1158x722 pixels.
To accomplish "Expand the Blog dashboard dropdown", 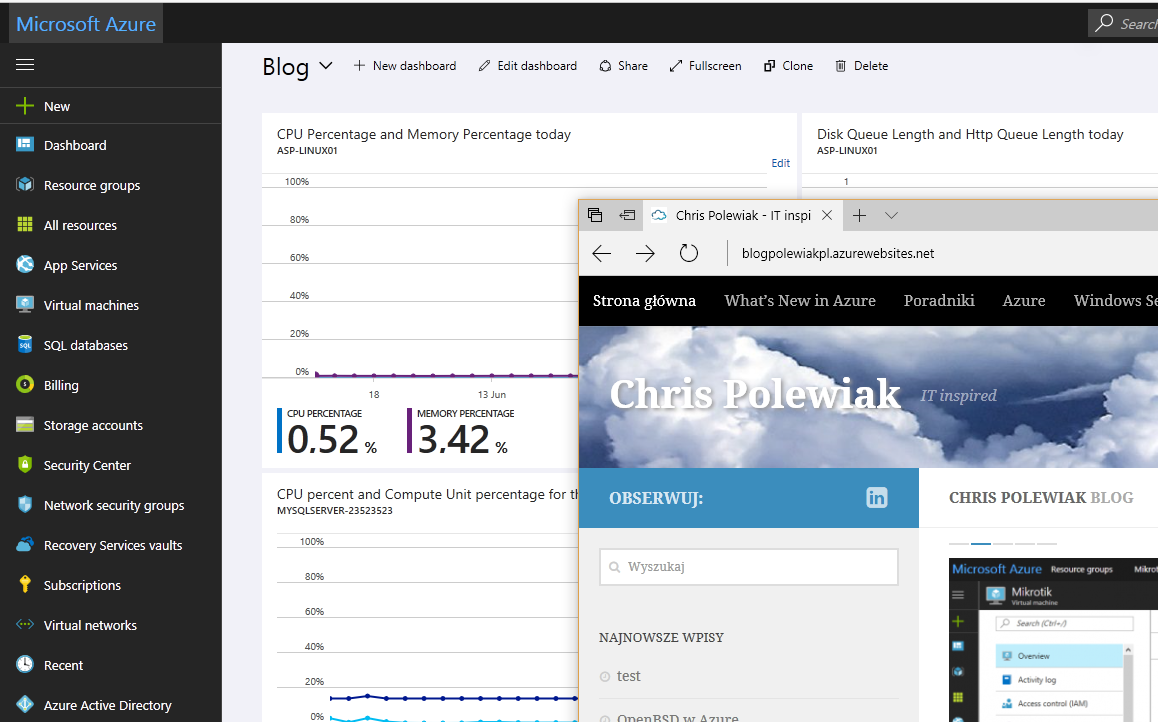I will click(326, 66).
